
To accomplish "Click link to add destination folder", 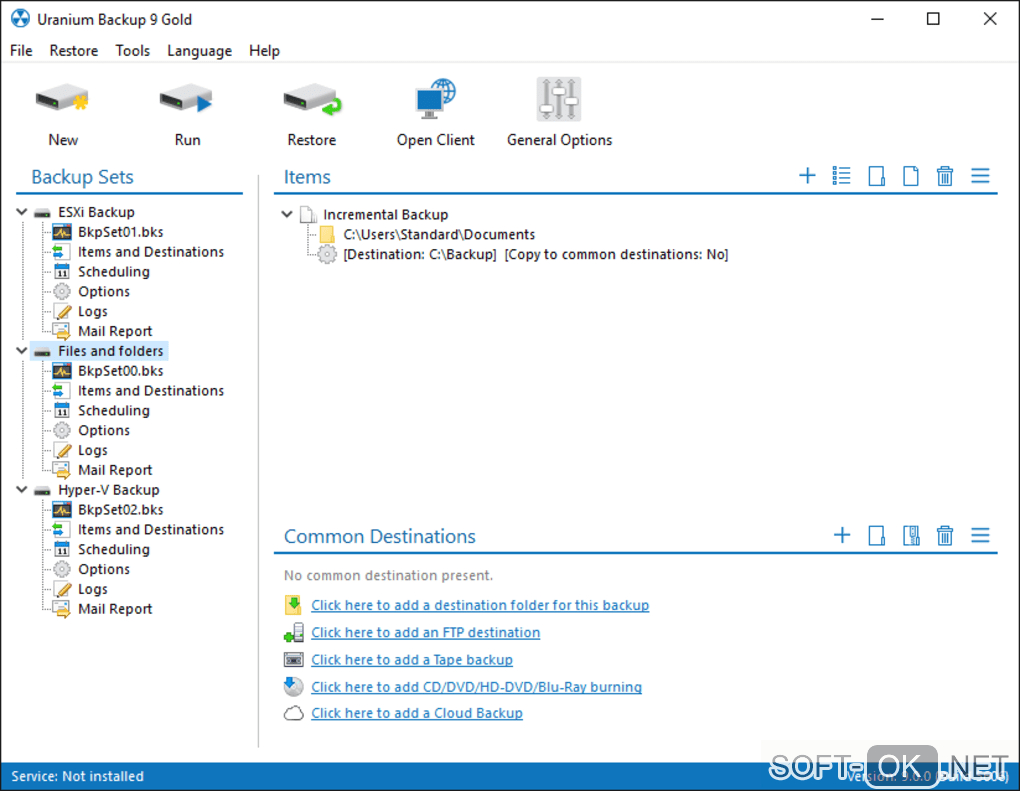I will 480,605.
